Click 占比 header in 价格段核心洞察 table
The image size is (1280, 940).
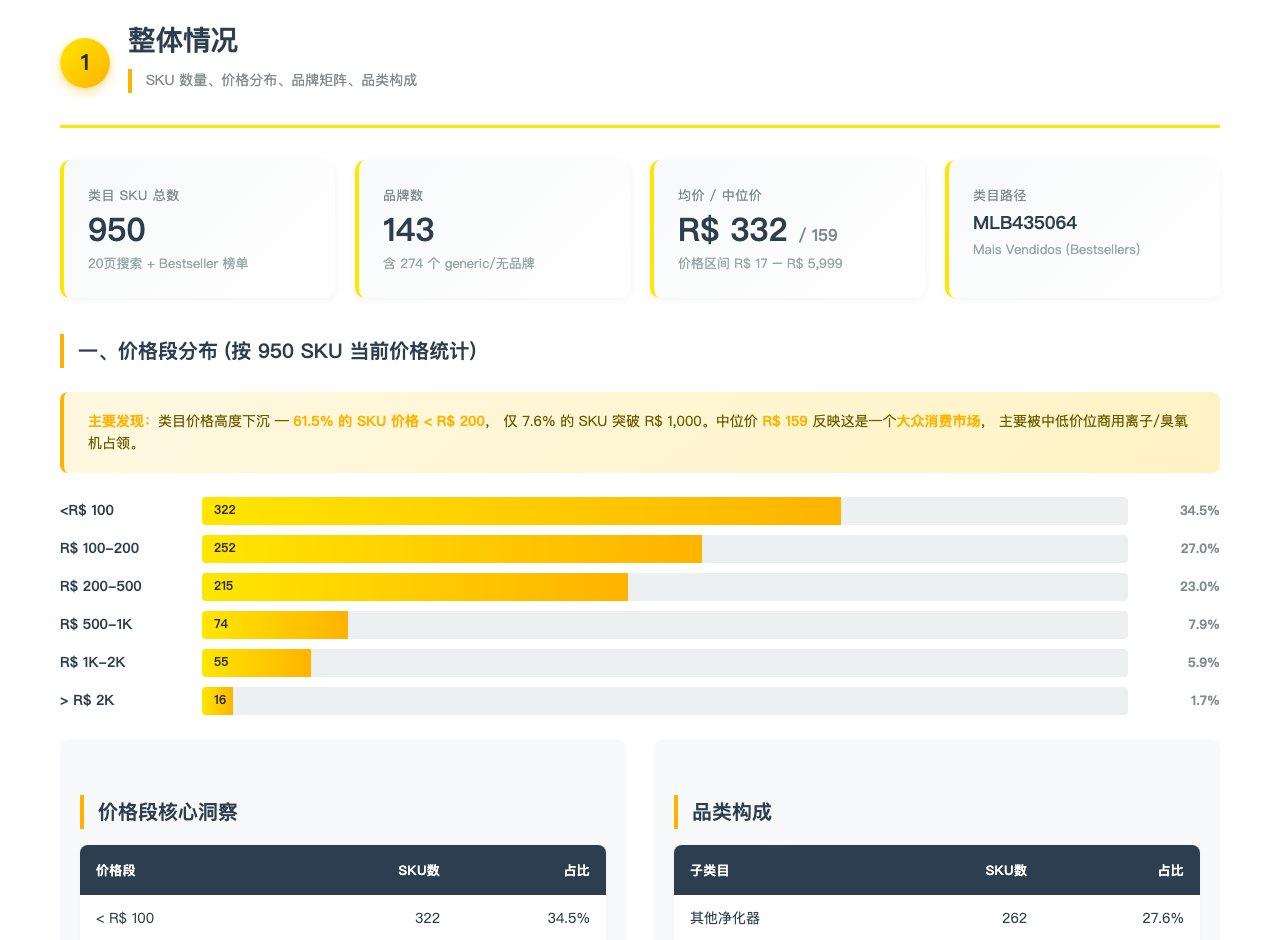(577, 870)
